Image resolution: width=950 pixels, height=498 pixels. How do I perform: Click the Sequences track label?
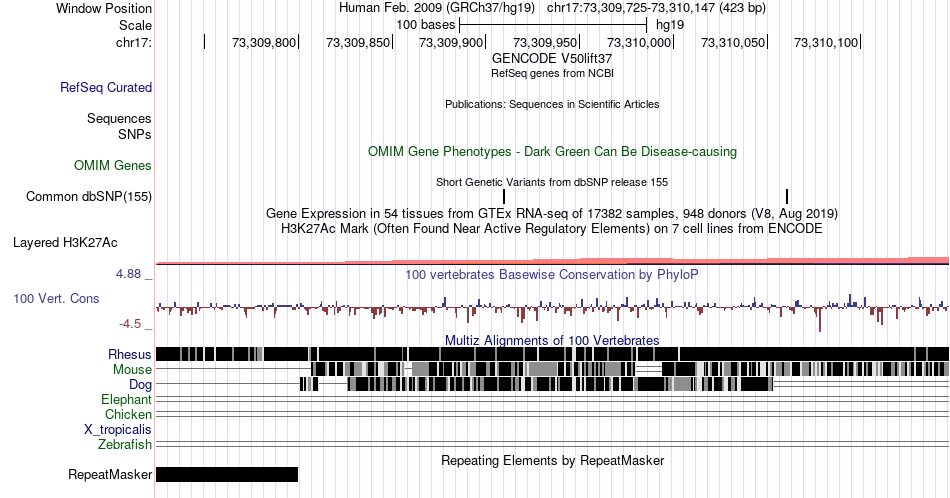(x=119, y=118)
